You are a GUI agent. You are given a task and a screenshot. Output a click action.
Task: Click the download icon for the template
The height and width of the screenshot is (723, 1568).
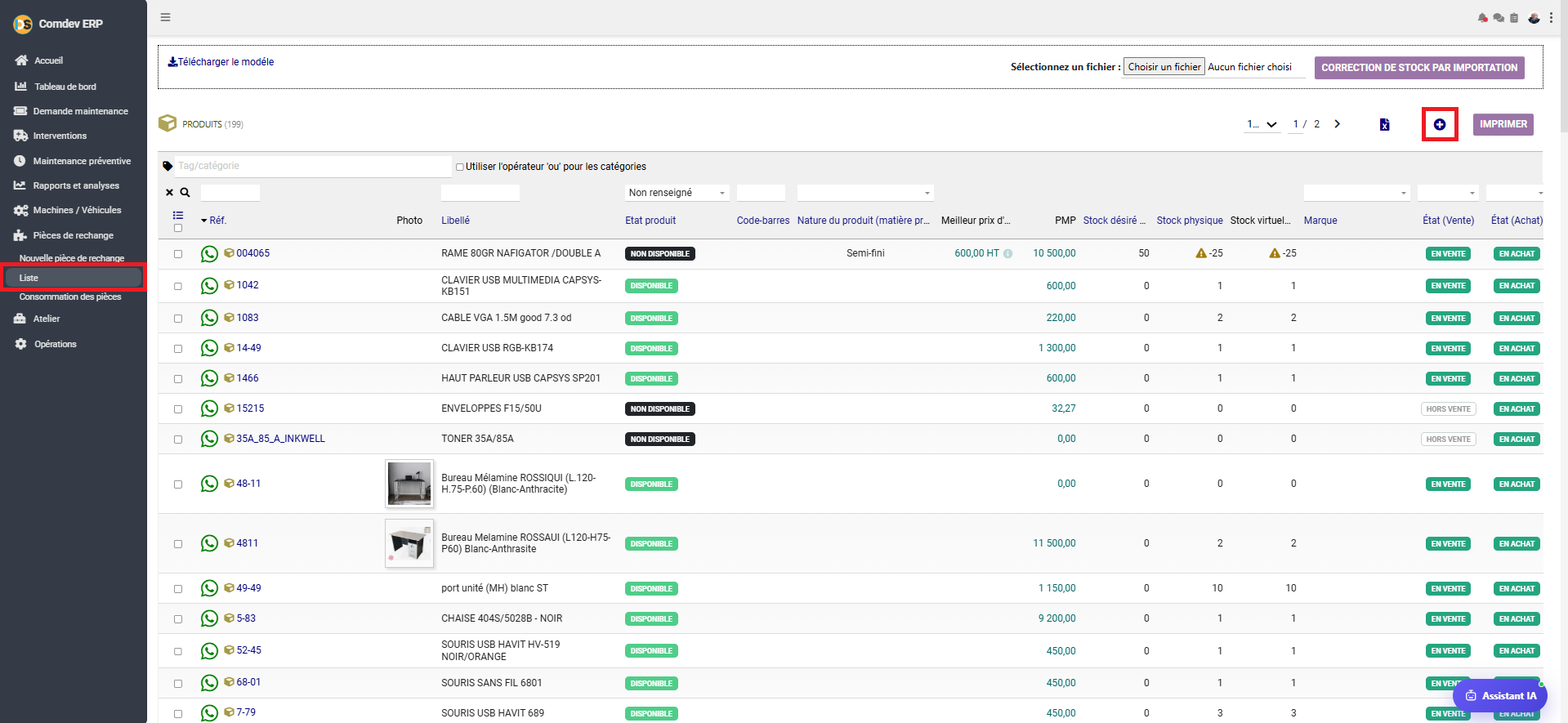(172, 61)
